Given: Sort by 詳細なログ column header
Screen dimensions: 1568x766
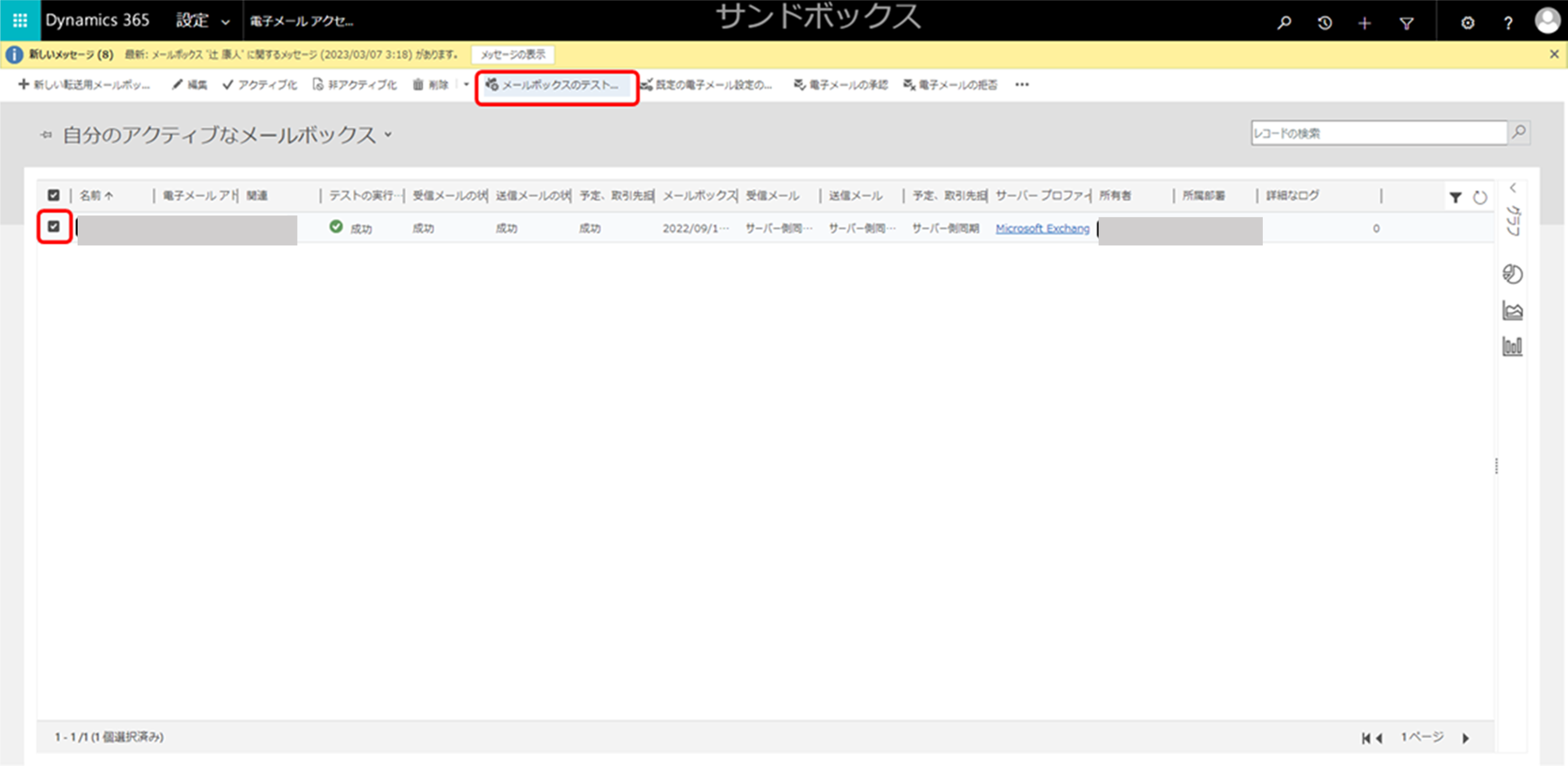Looking at the screenshot, I should click(1292, 195).
